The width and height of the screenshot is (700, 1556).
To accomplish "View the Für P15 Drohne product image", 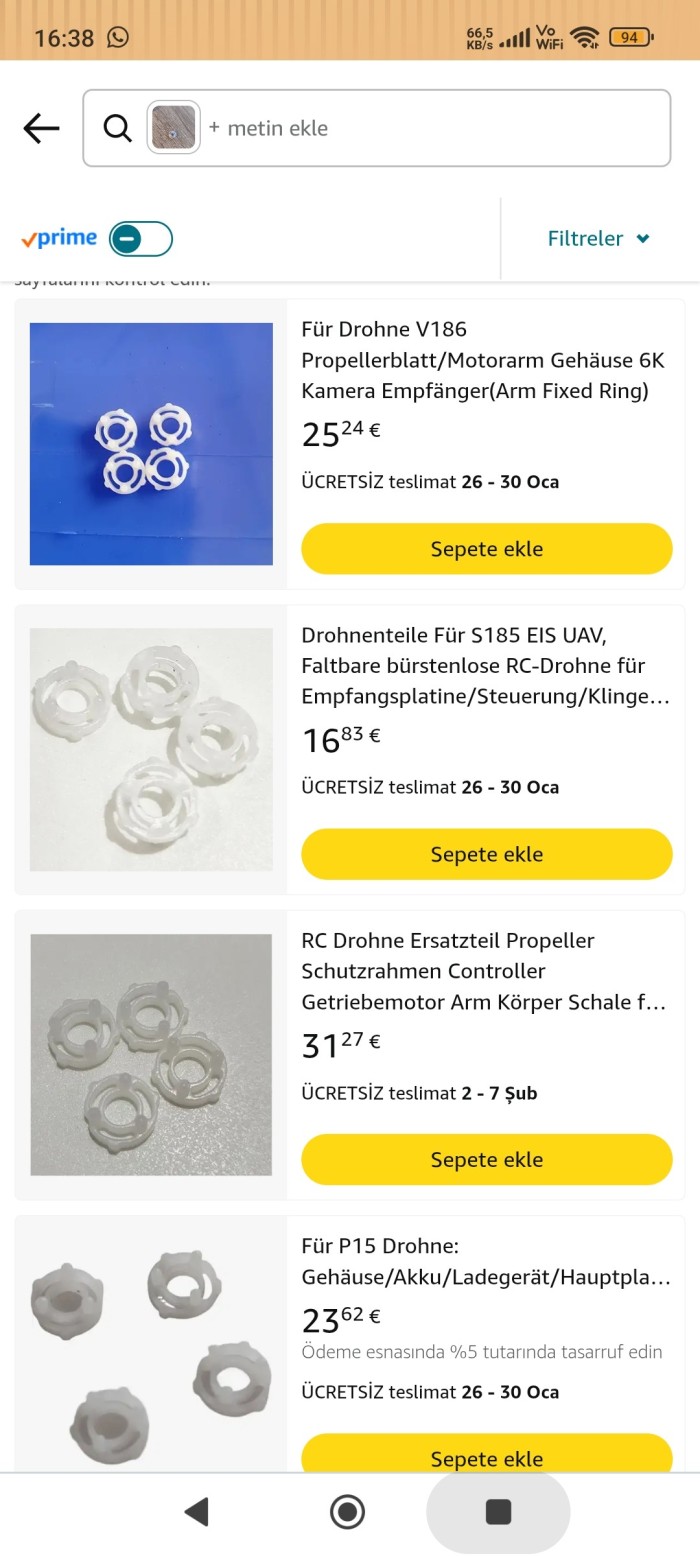I will coord(151,1350).
